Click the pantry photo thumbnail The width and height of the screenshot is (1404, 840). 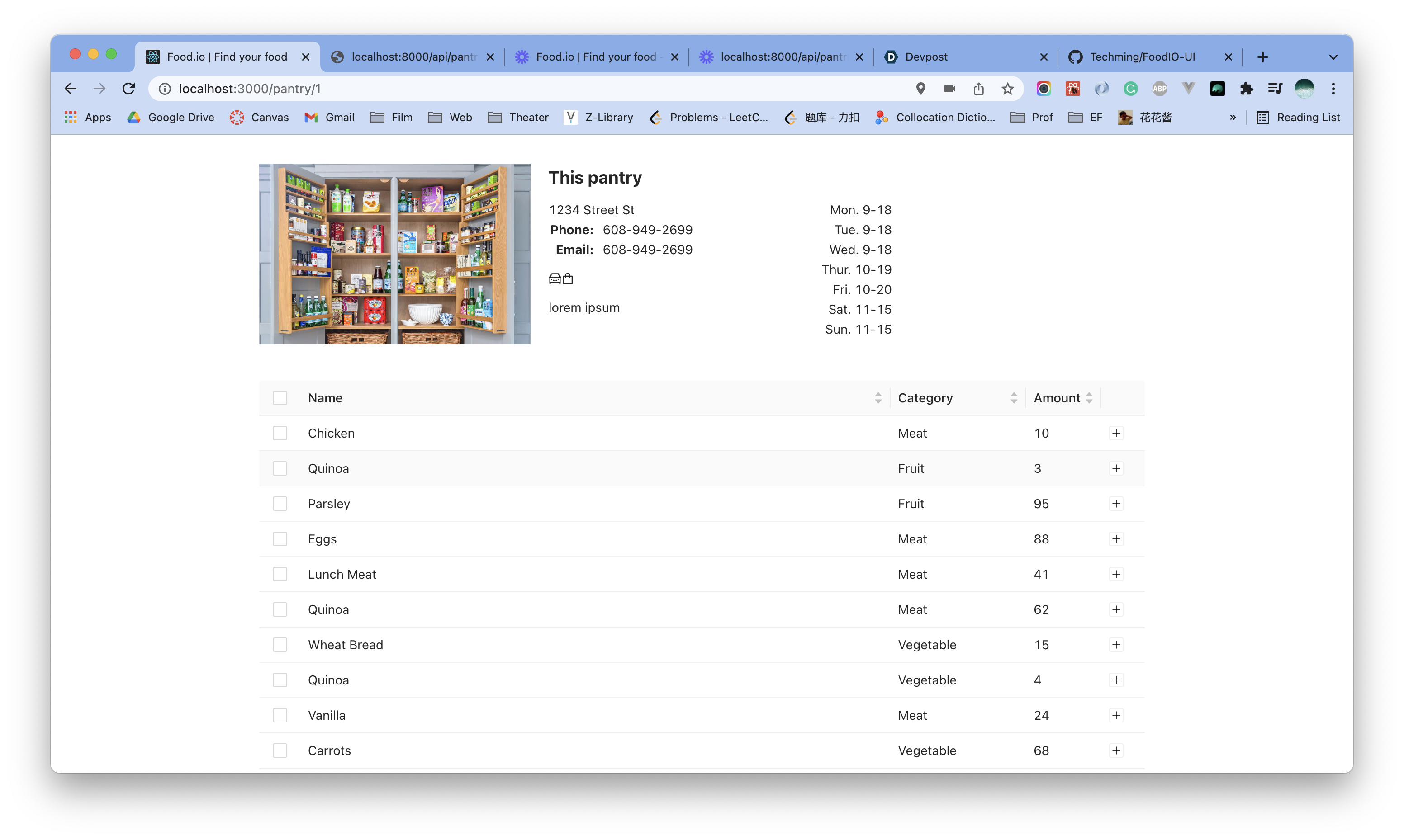(x=394, y=254)
